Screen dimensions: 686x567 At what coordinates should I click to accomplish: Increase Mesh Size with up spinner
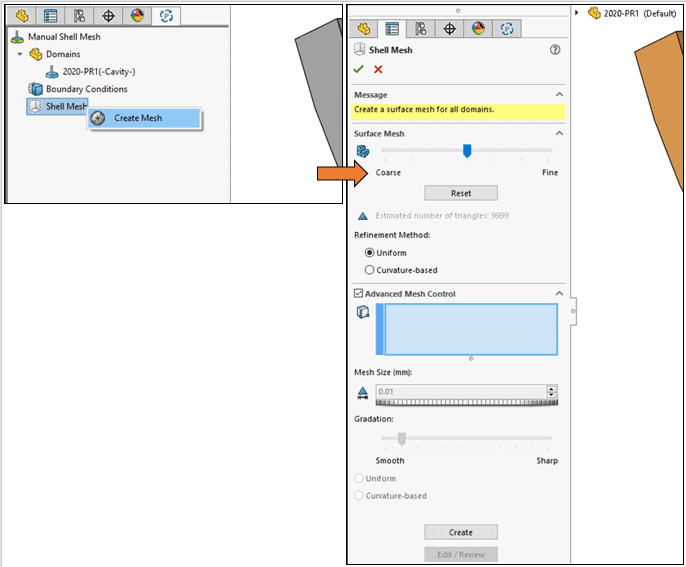(552, 388)
